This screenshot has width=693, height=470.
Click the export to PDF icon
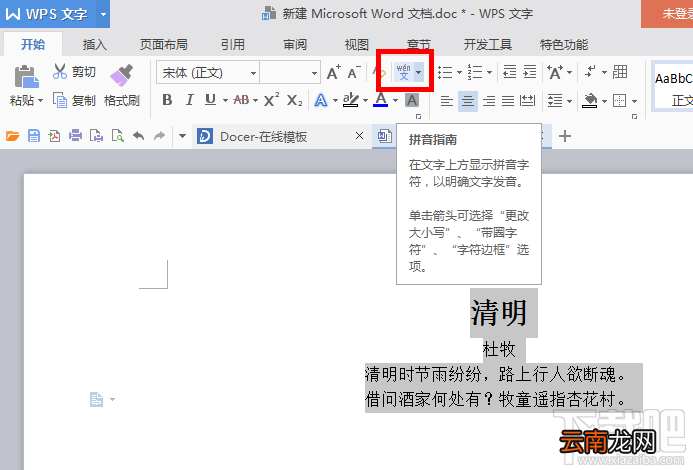(x=54, y=136)
